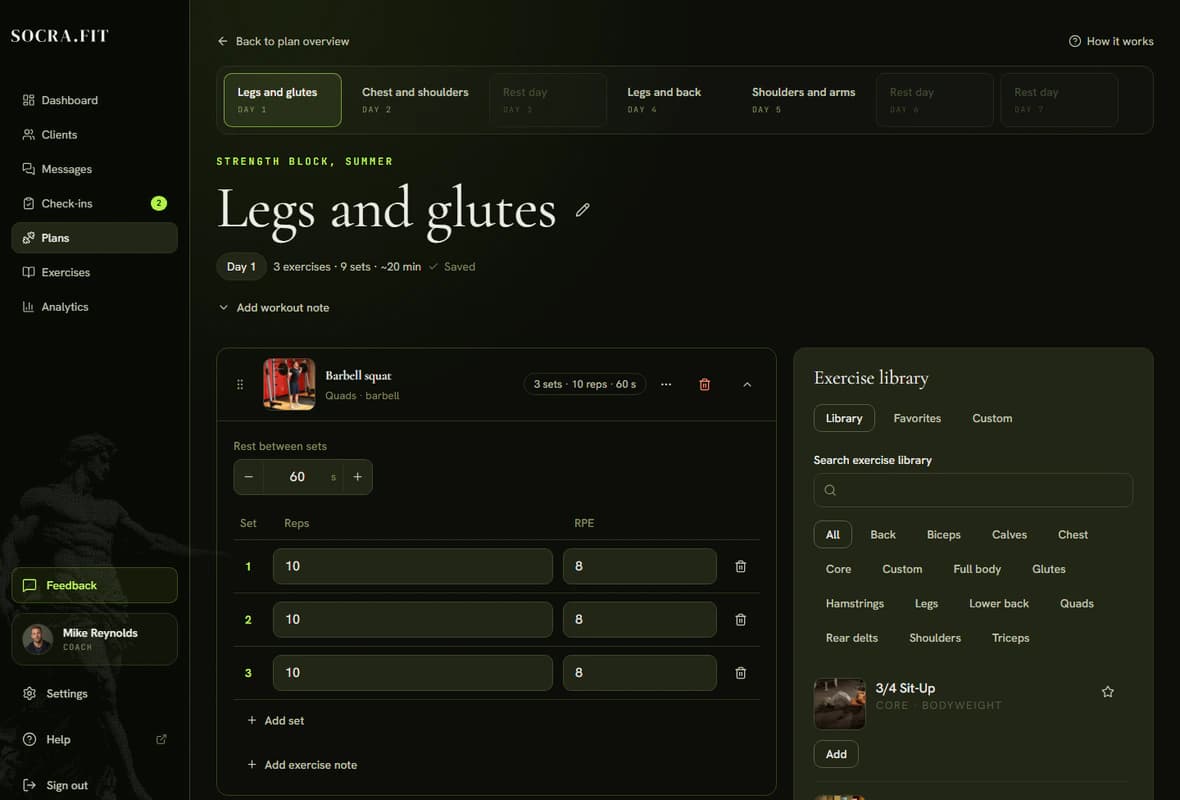Increase rest between sets
The height and width of the screenshot is (800, 1180).
click(x=357, y=477)
